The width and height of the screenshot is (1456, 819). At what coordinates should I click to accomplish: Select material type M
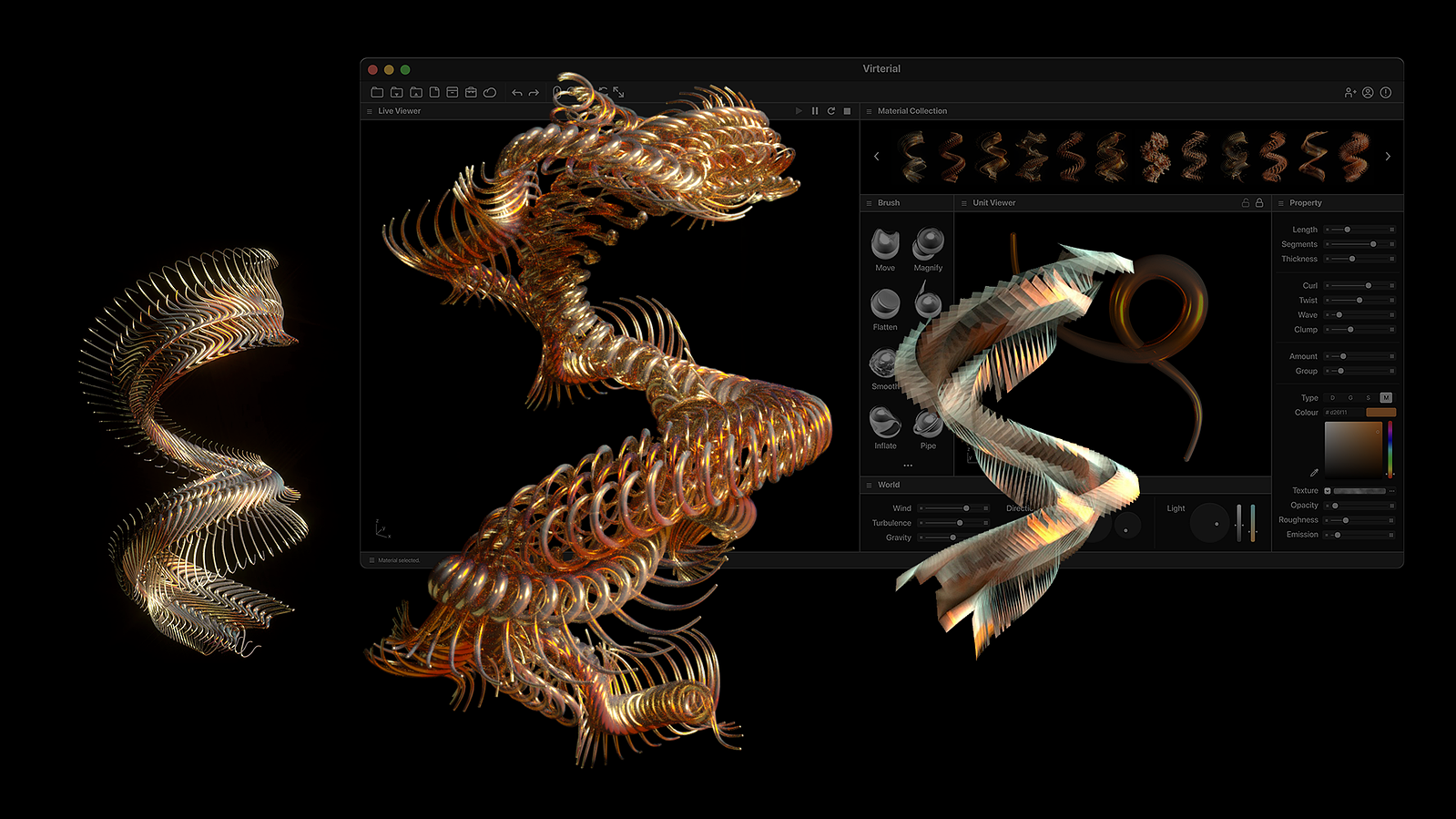(1386, 397)
